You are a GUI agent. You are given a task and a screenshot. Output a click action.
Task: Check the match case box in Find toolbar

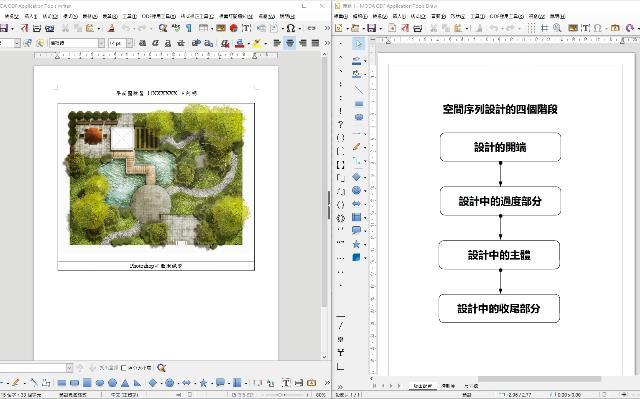coord(124,368)
